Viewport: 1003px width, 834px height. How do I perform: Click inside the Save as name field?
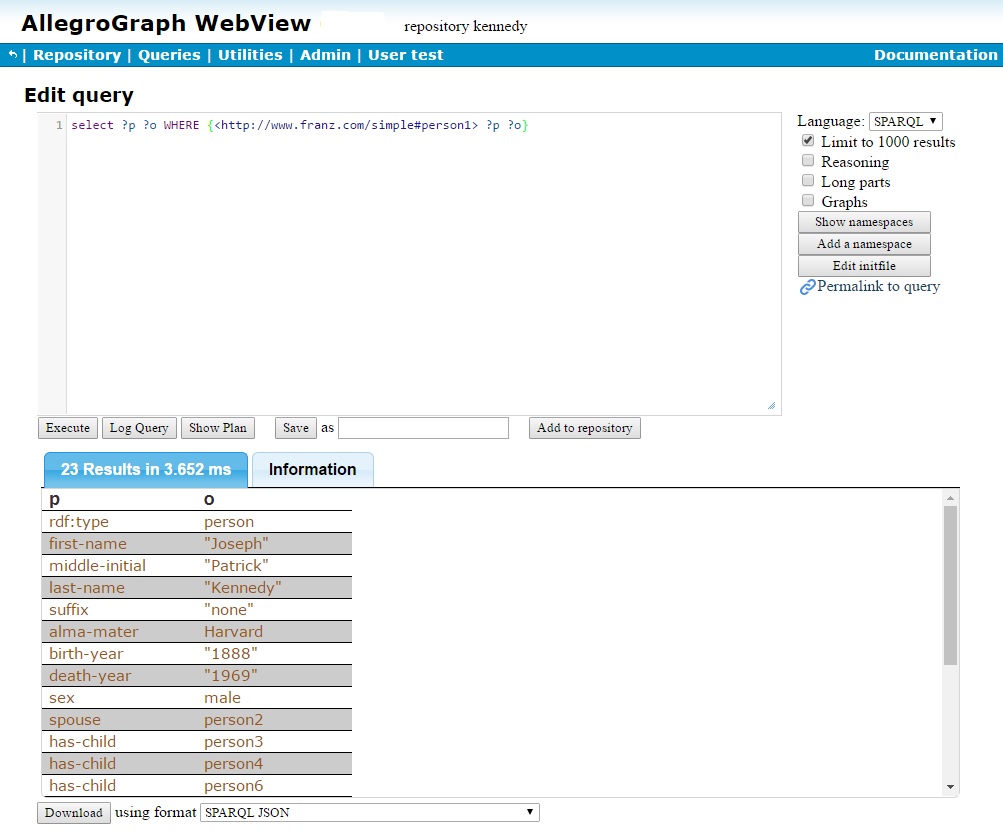[x=422, y=427]
